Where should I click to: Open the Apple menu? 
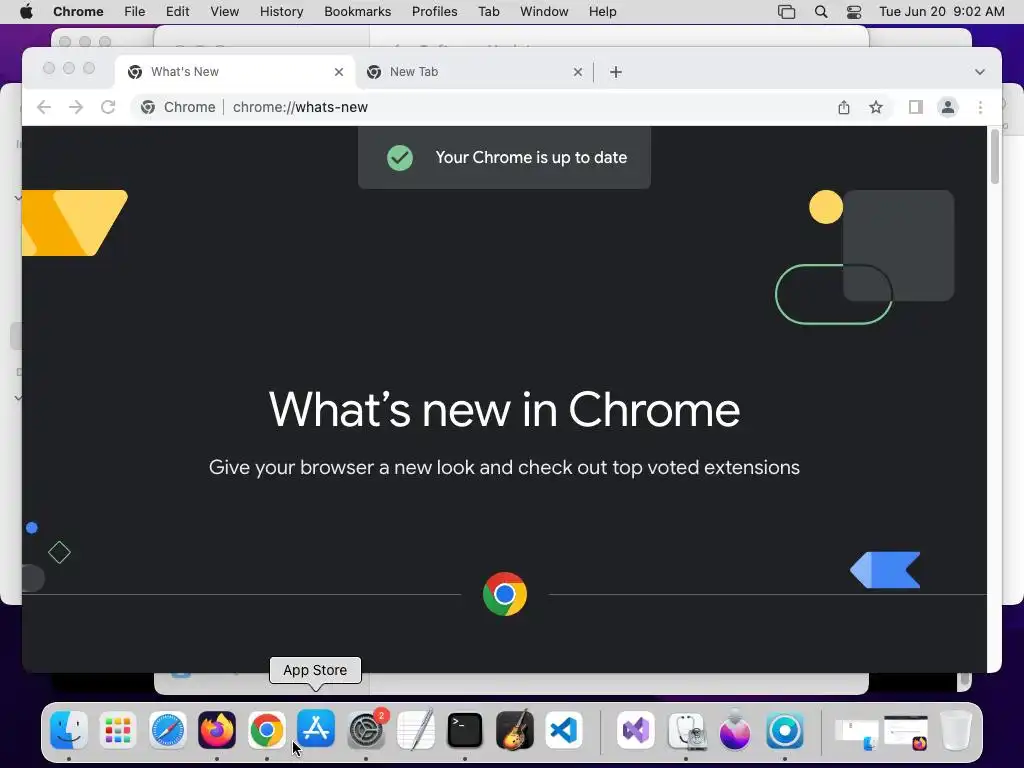pos(26,12)
